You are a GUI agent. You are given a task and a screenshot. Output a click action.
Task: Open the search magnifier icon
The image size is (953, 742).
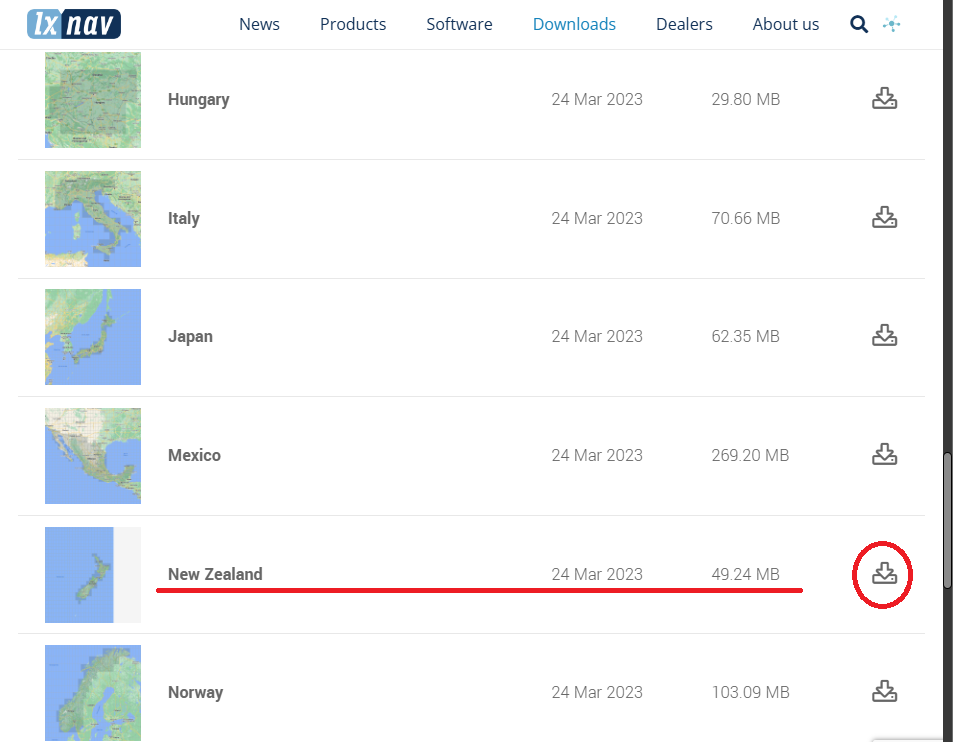pos(859,24)
